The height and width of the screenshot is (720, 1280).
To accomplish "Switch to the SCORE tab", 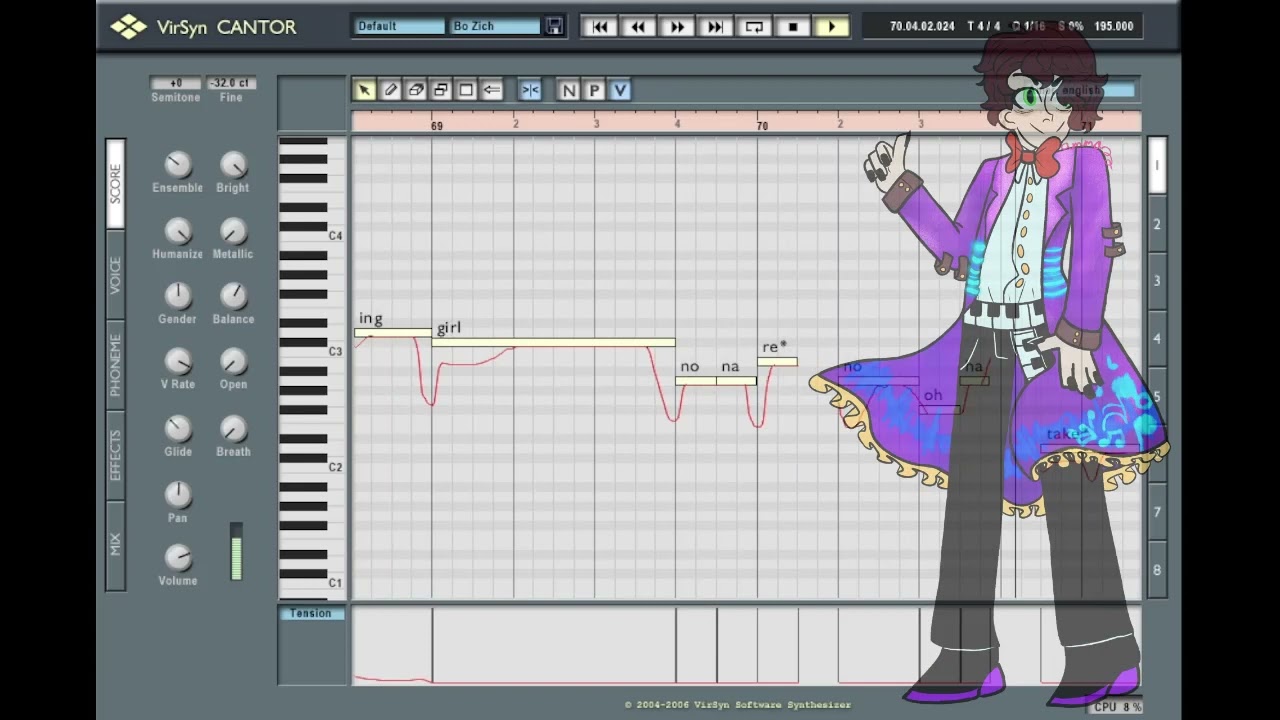I will pyautogui.click(x=116, y=184).
